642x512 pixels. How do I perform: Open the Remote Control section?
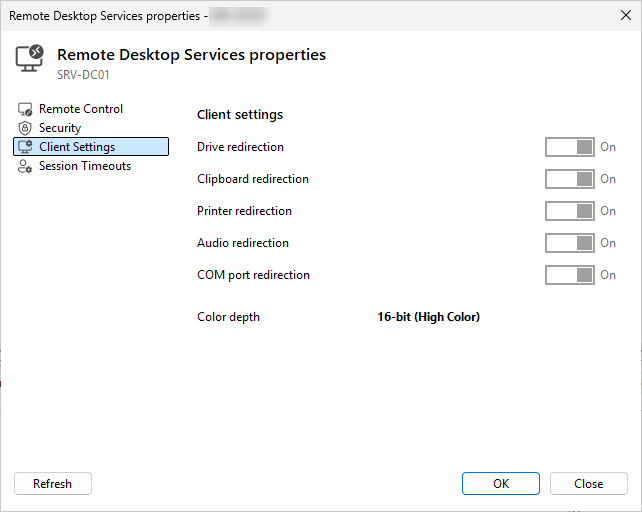point(91,109)
